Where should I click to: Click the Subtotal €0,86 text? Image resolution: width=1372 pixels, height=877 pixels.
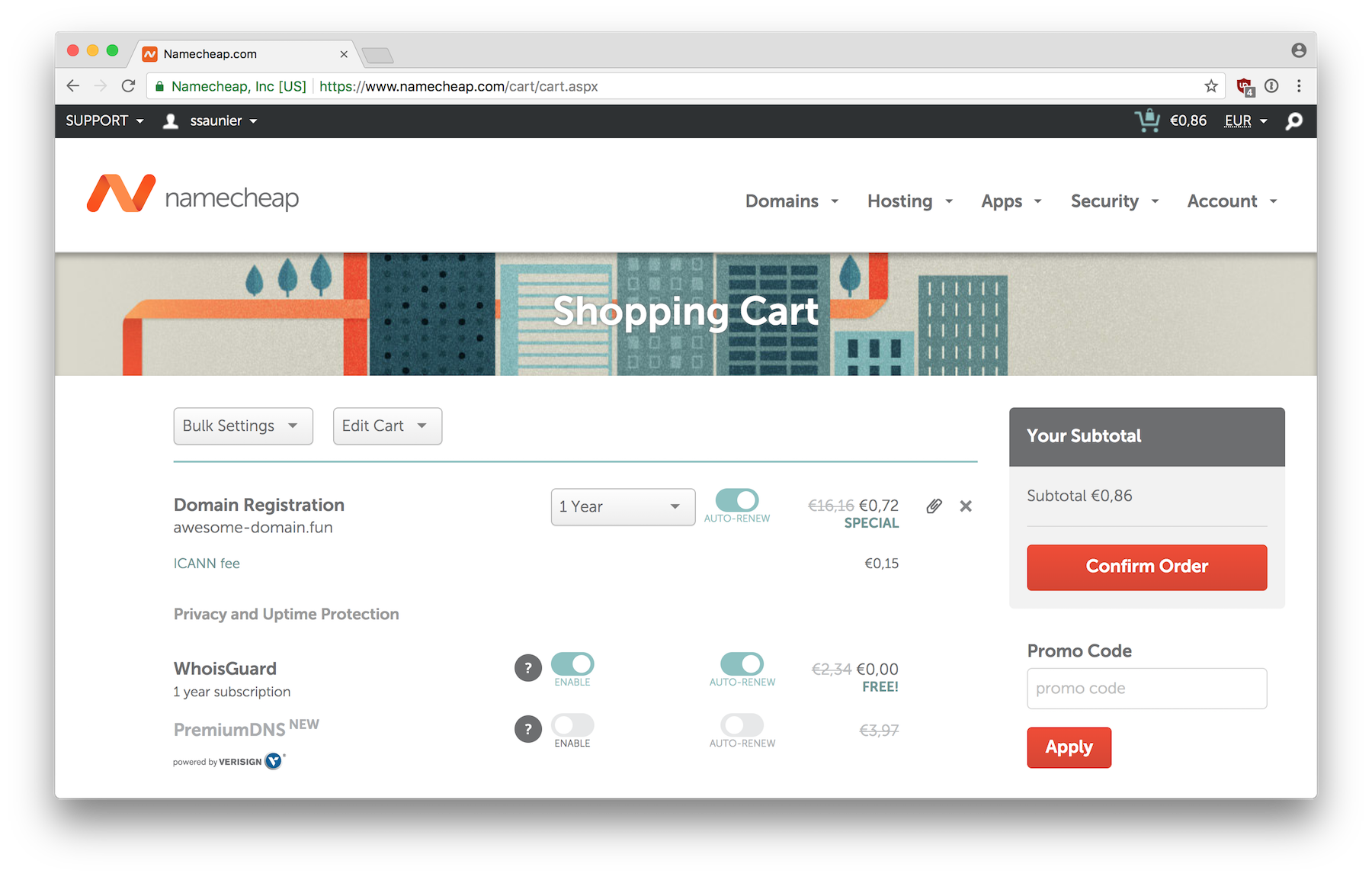point(1079,496)
